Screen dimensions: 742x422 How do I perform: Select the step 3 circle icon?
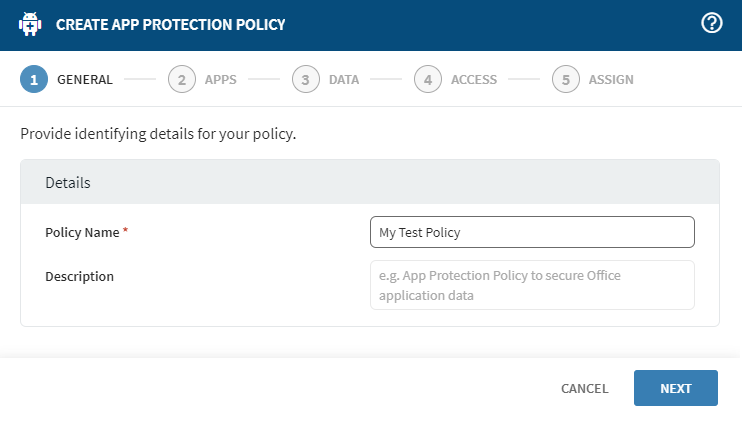click(x=305, y=80)
